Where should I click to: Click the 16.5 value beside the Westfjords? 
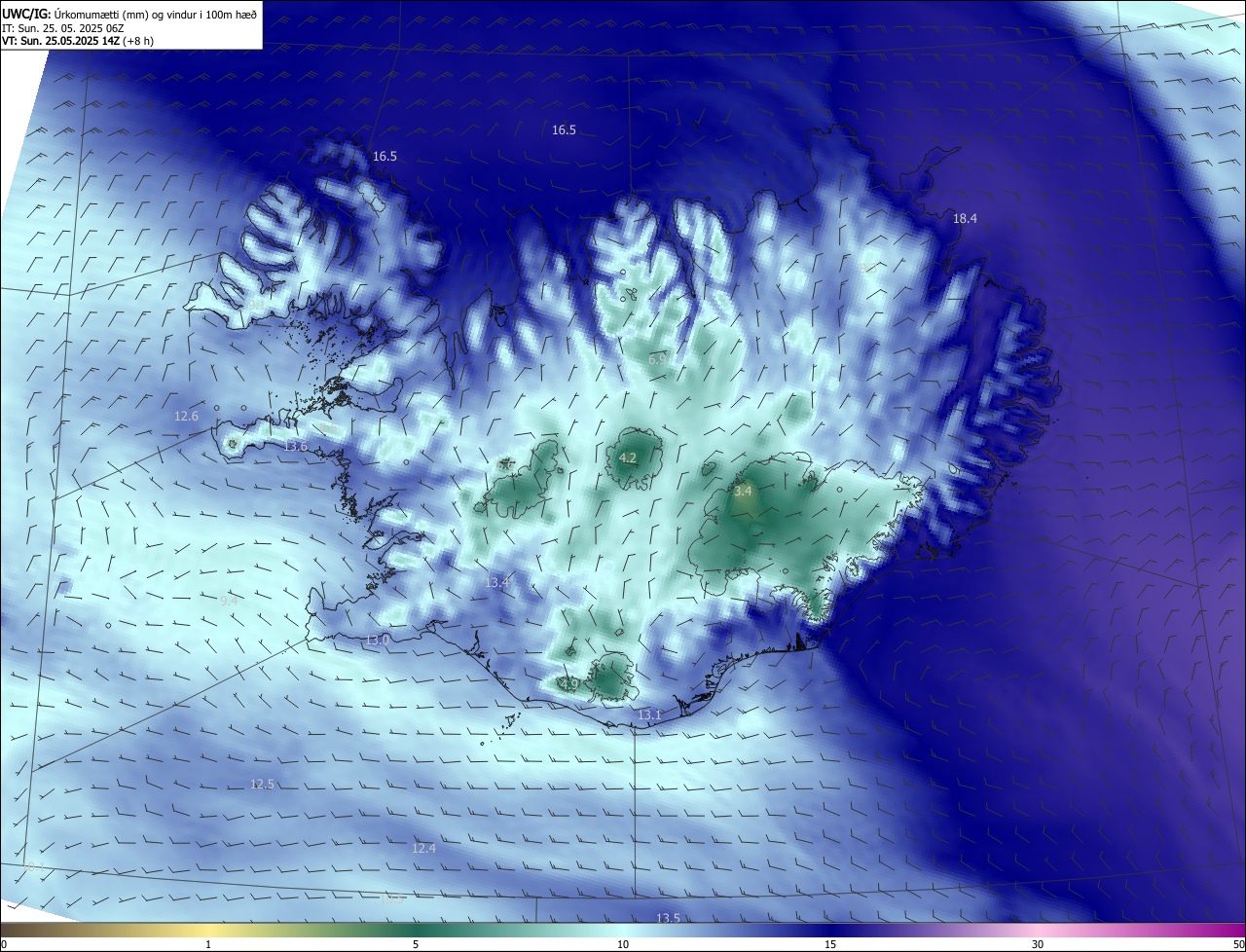(385, 156)
